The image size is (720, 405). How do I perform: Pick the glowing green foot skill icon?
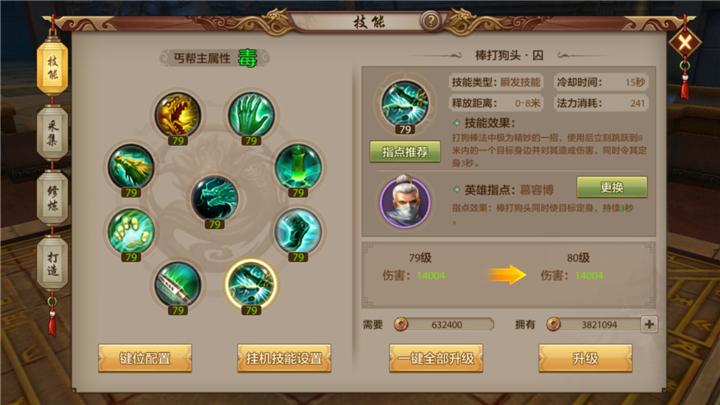298,231
